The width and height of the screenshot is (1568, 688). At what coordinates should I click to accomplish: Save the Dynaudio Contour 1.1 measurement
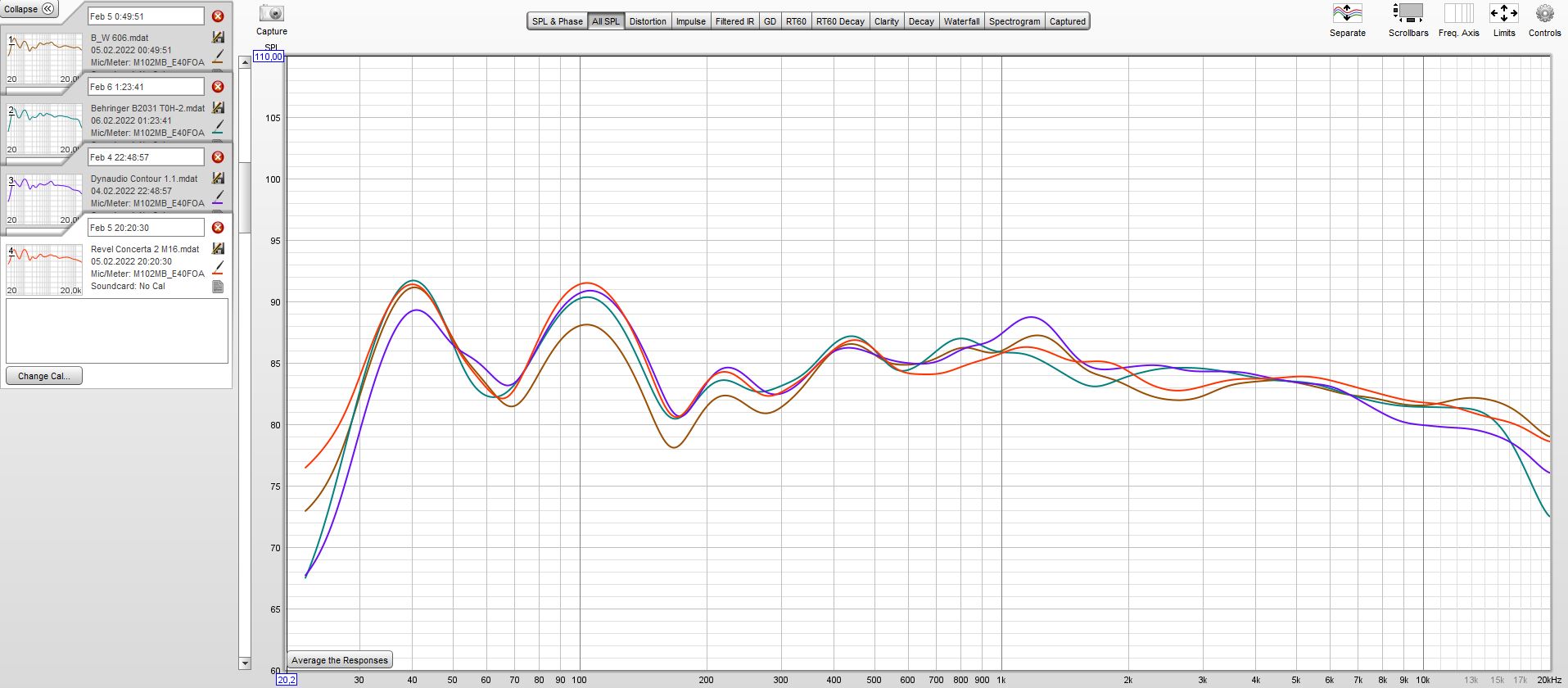218,179
